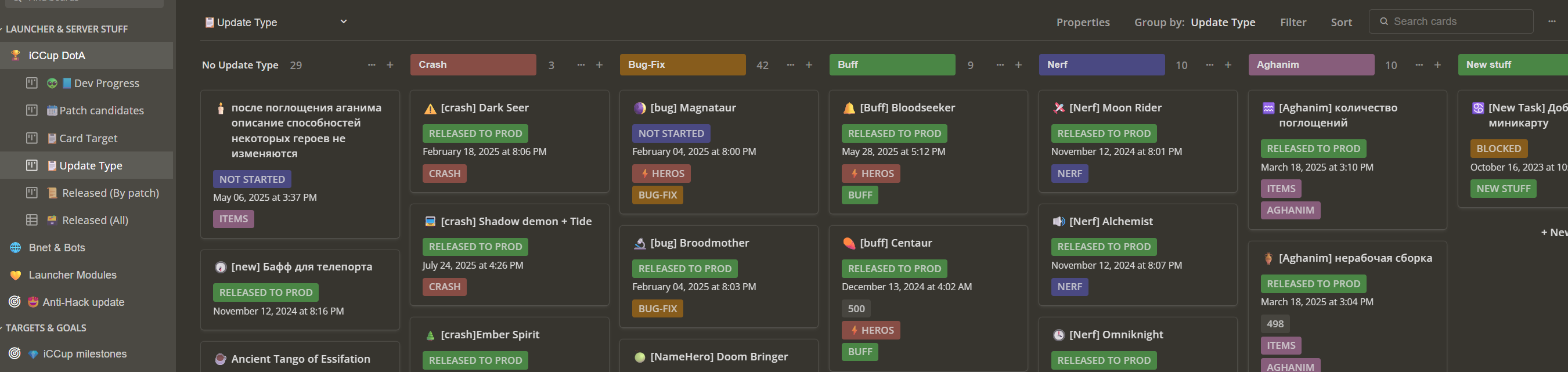Screen dimensions: 1568x372
Task: Open the Patch candidates view
Action: pos(101,110)
